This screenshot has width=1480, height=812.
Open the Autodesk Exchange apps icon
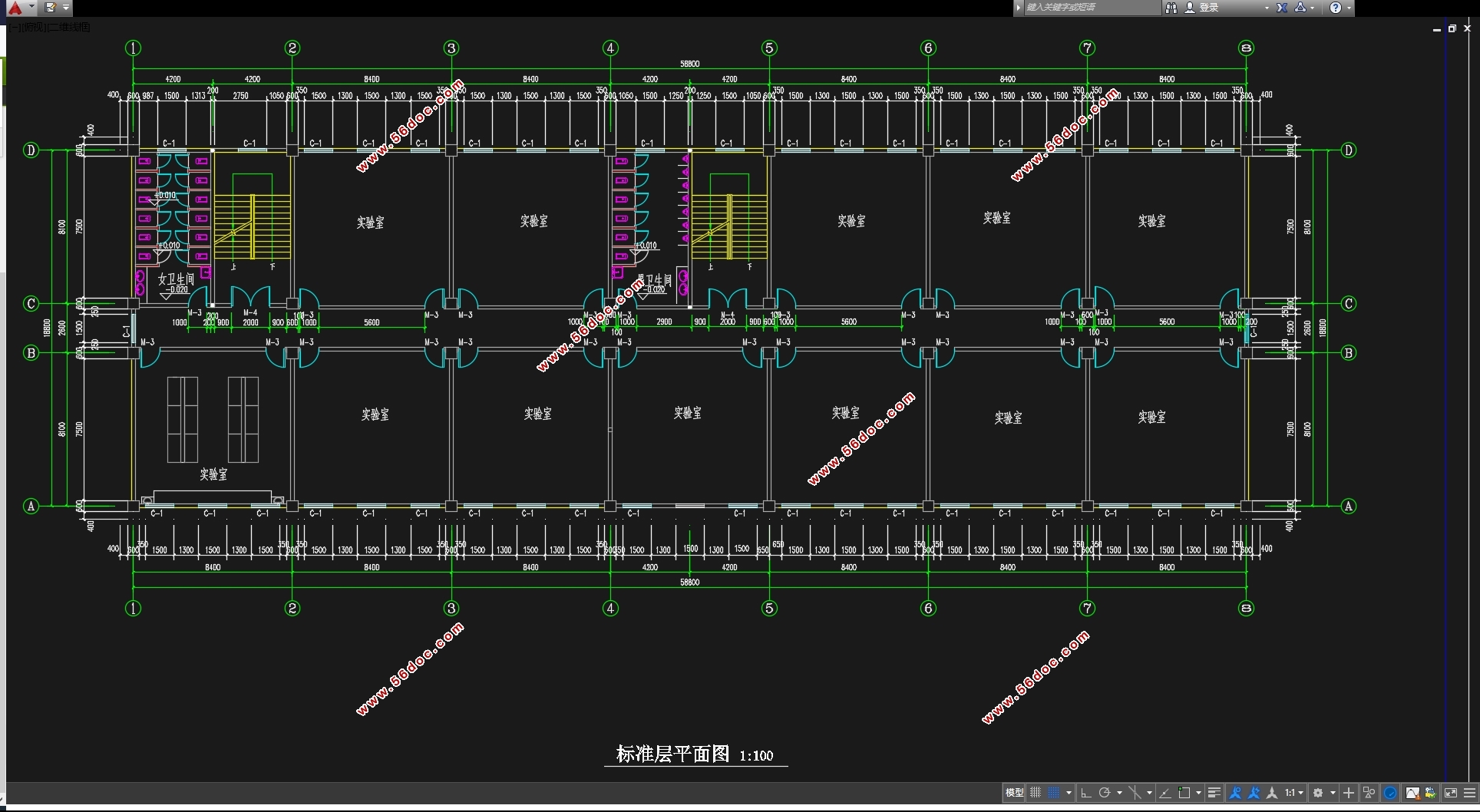pyautogui.click(x=1282, y=8)
